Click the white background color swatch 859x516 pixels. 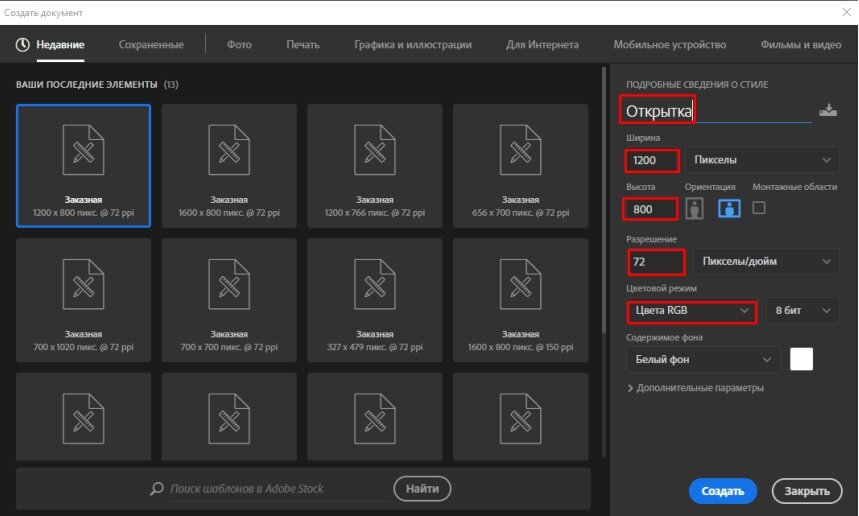point(801,359)
